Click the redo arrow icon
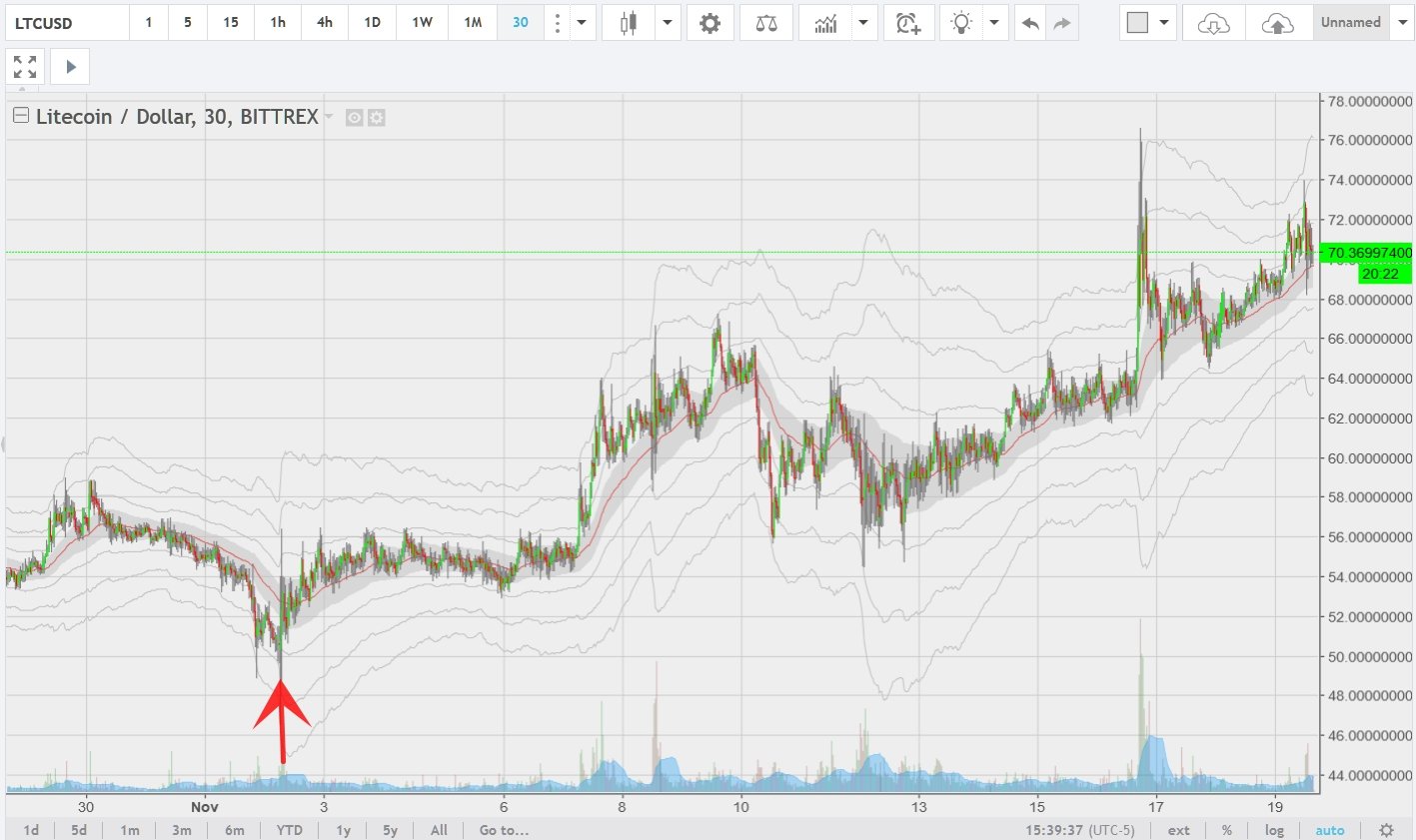Image resolution: width=1416 pixels, height=840 pixels. [x=1062, y=22]
